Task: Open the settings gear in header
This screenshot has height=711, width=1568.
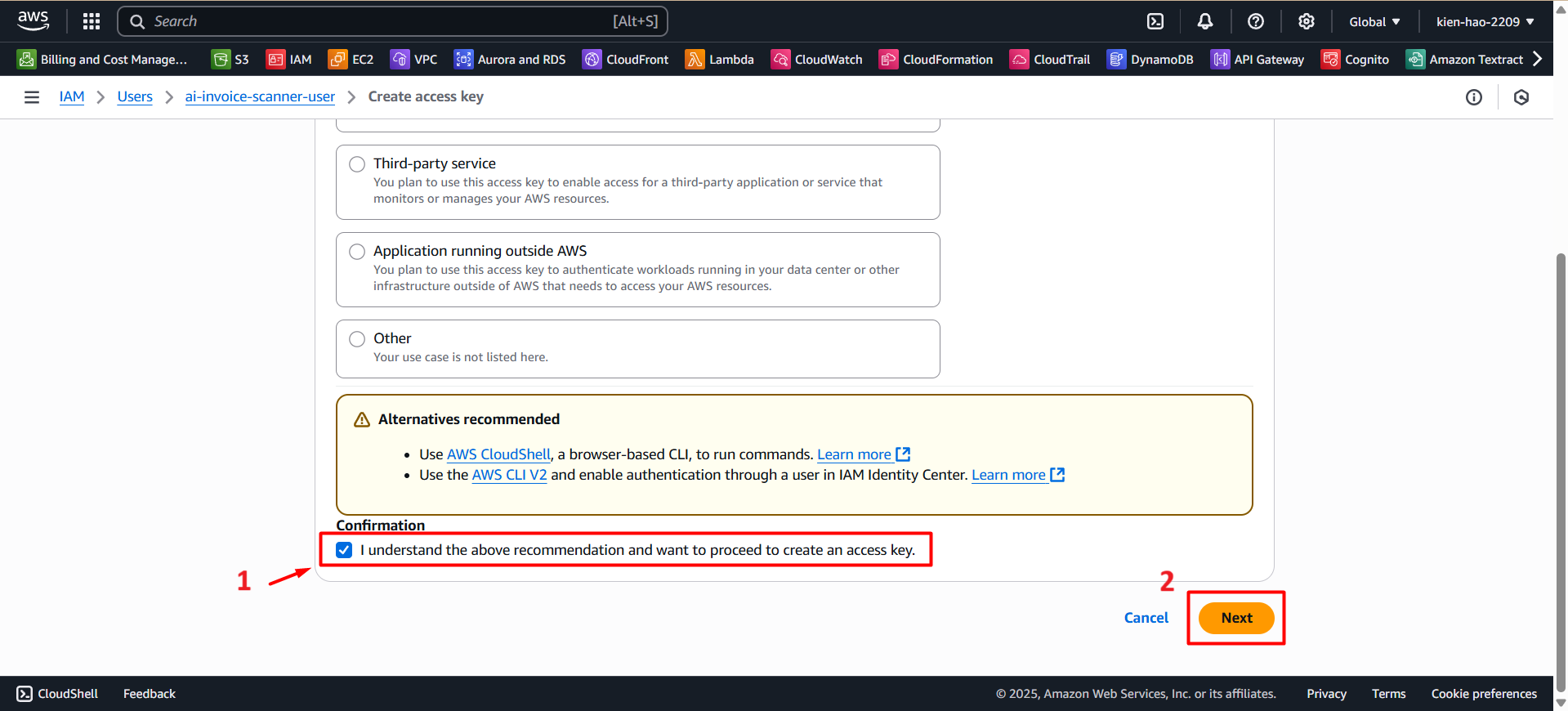Action: pos(1307,21)
